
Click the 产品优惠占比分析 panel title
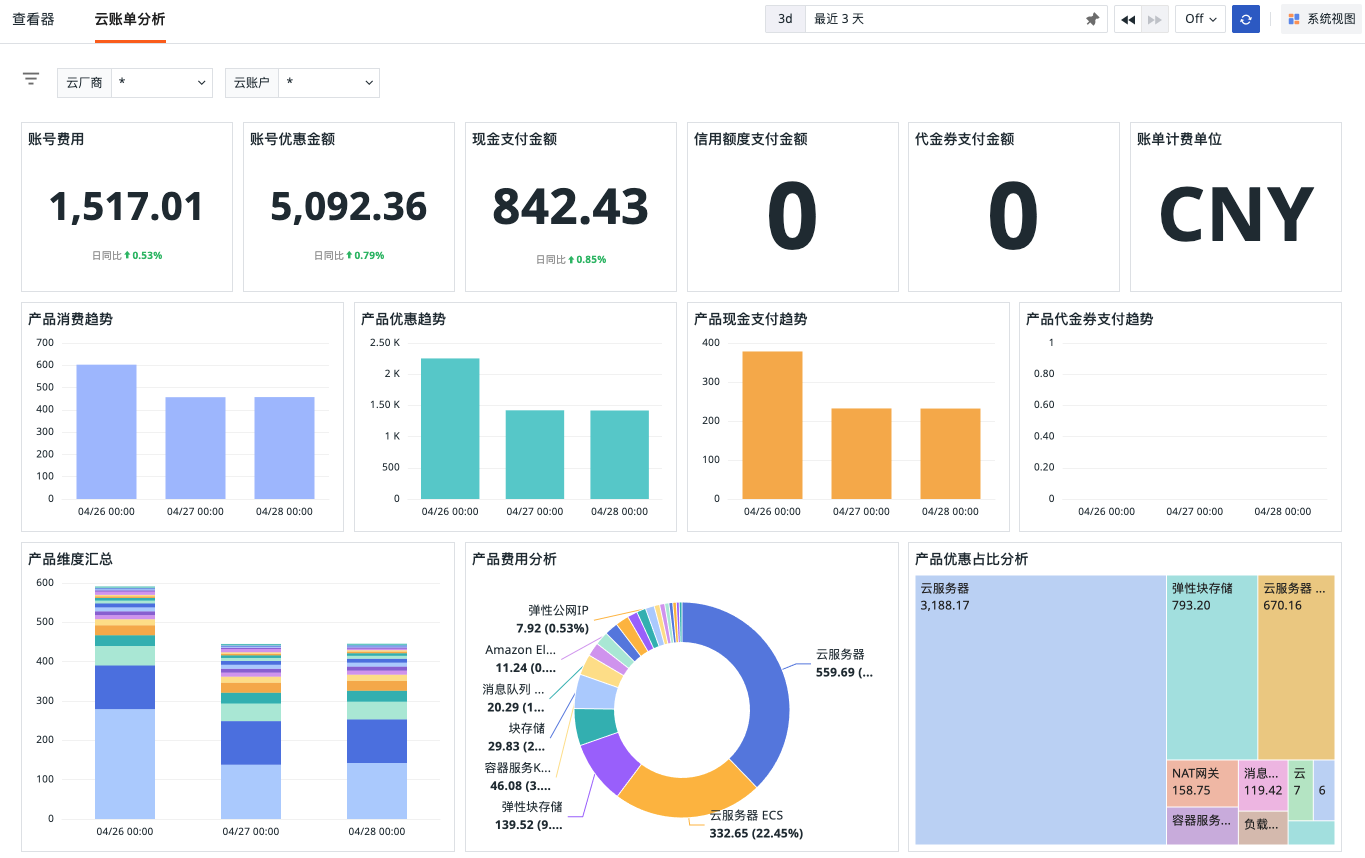971,559
